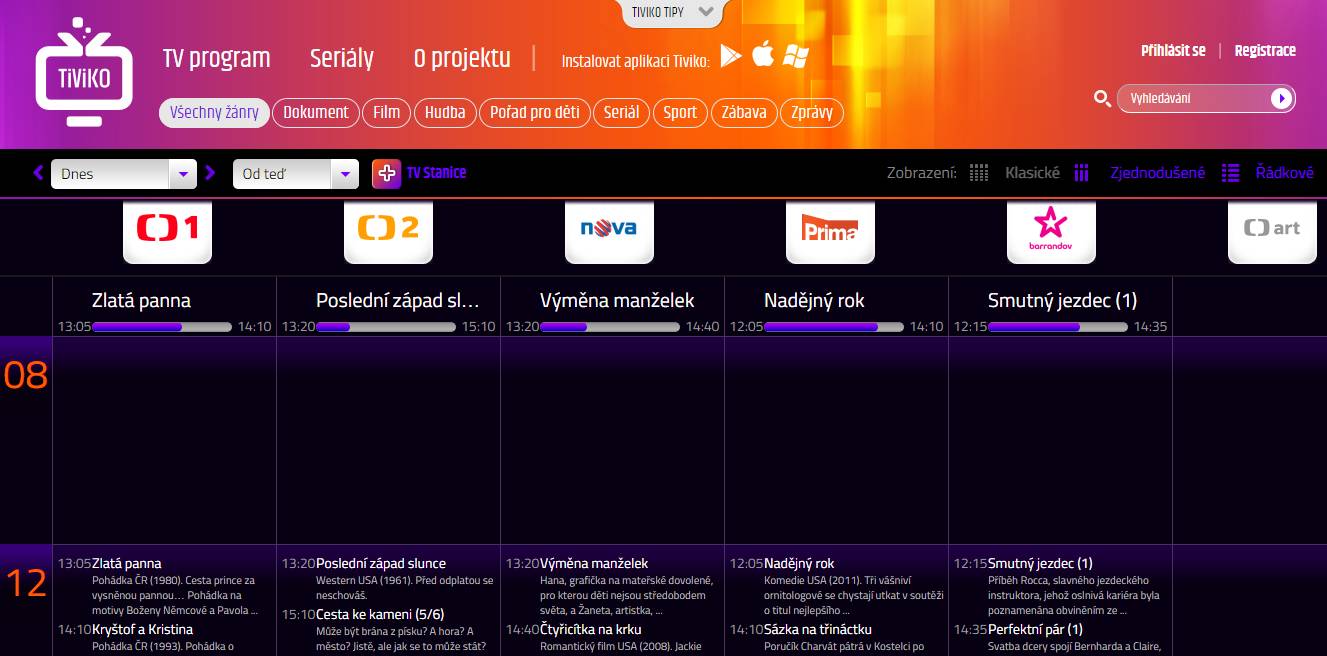This screenshot has width=1327, height=656.
Task: Switch to Zjednodušené view
Action: [1158, 173]
